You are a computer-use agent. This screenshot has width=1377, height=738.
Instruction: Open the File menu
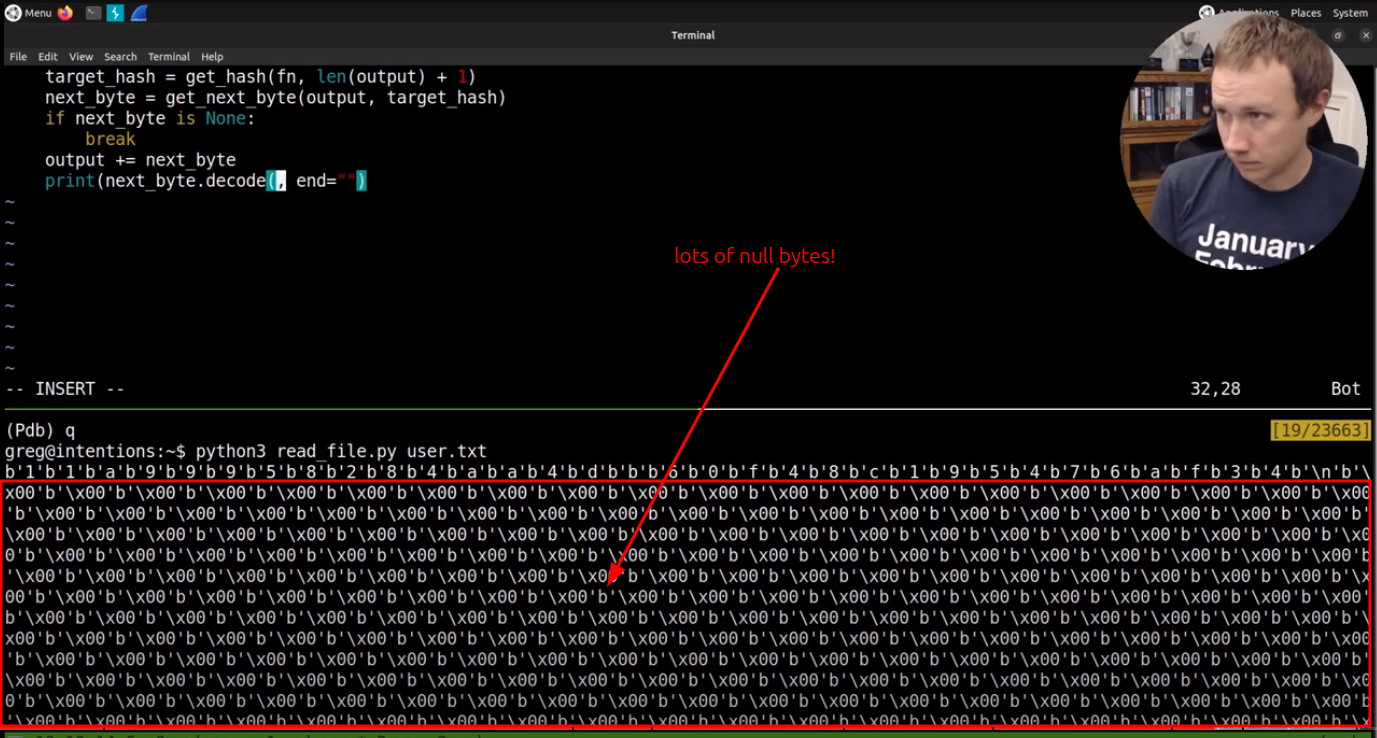tap(18, 57)
